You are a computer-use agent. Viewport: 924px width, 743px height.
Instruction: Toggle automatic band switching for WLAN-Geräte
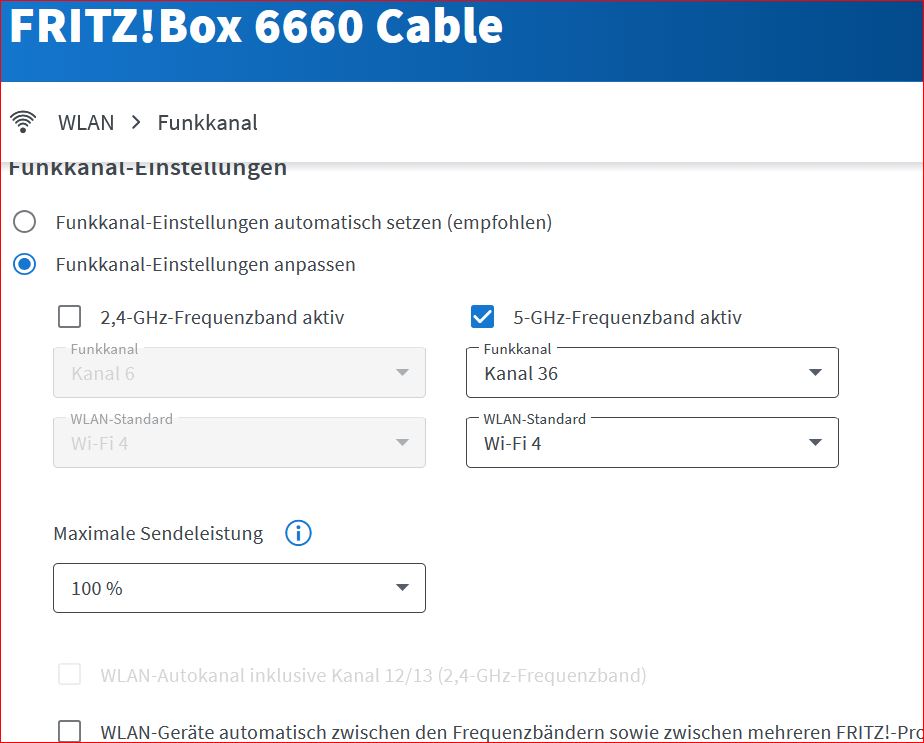tap(70, 731)
